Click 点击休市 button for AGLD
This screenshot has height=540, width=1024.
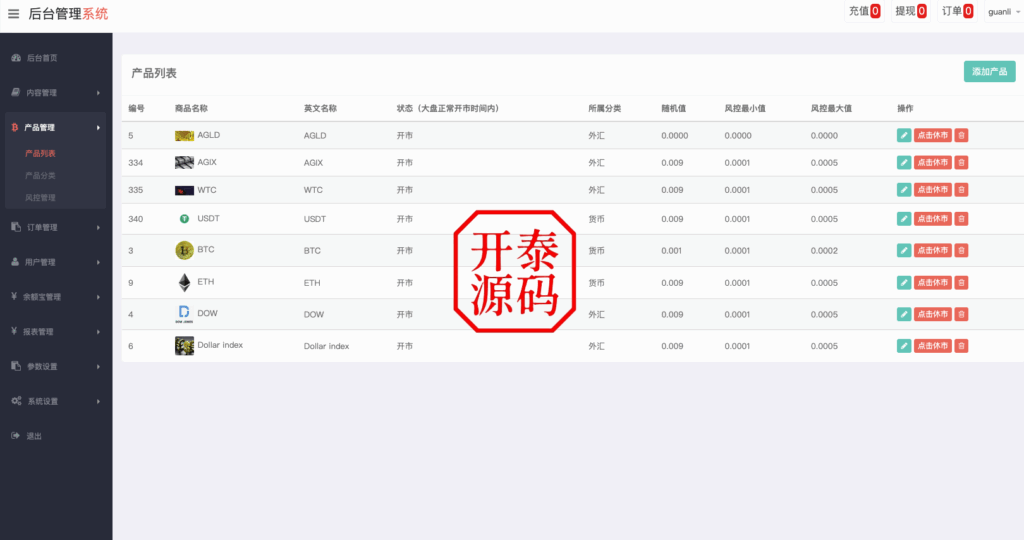933,135
